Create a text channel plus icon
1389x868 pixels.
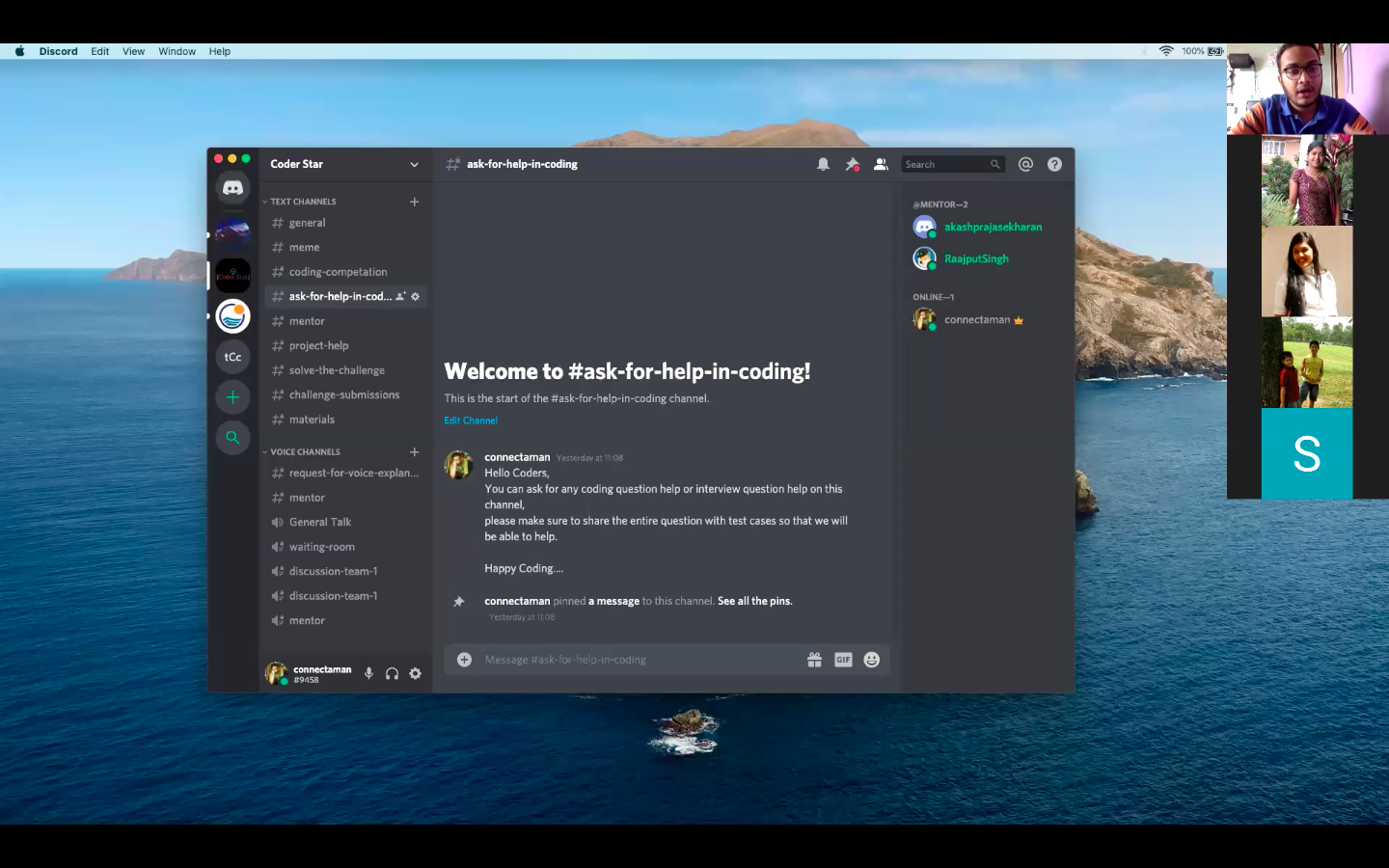coord(414,202)
